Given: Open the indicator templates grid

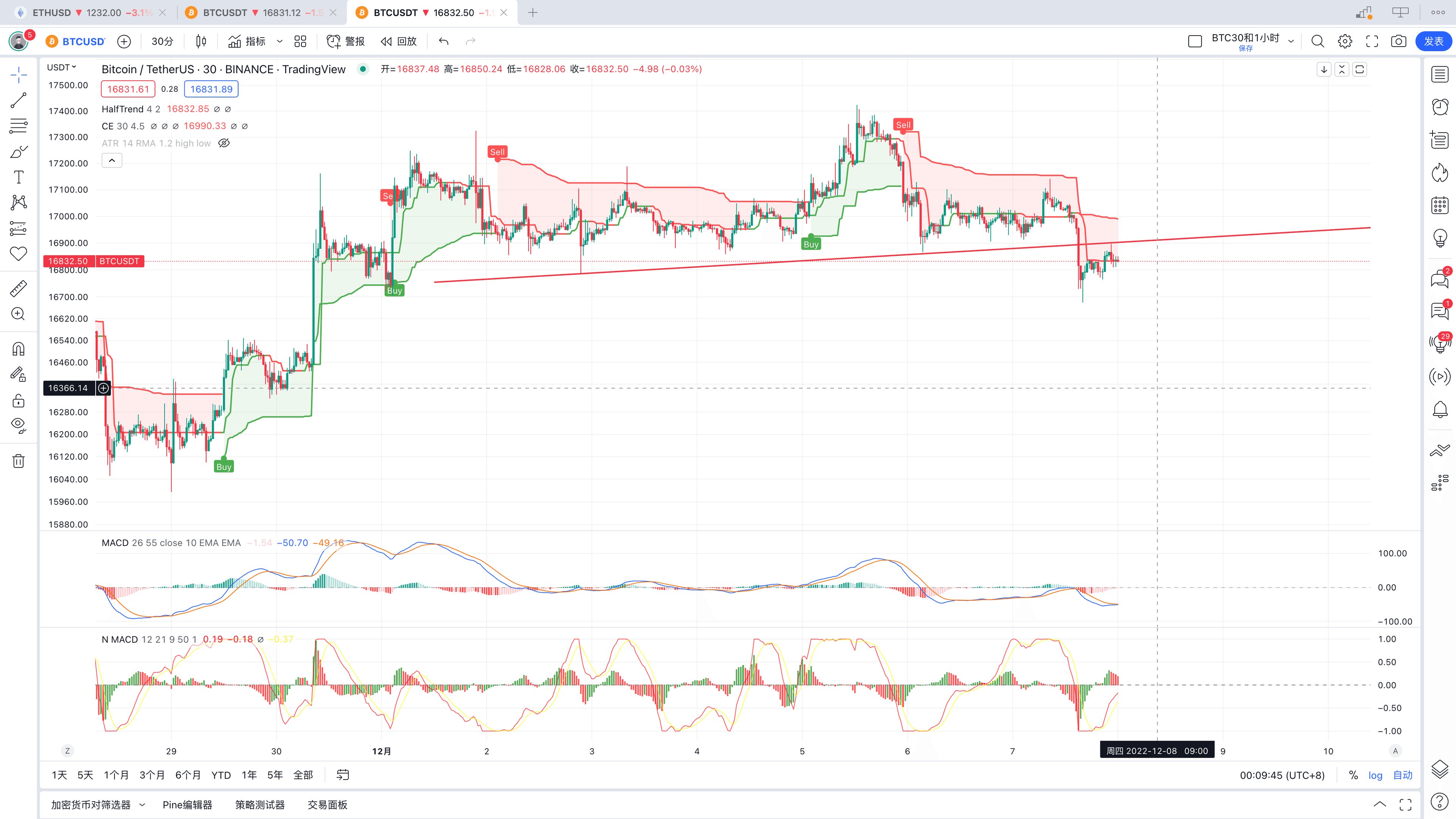Looking at the screenshot, I should 300,41.
